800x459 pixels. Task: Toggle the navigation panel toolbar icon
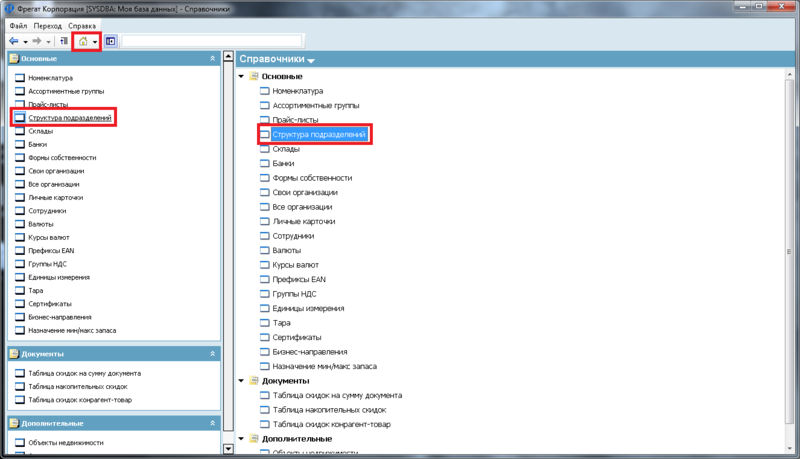pos(111,41)
